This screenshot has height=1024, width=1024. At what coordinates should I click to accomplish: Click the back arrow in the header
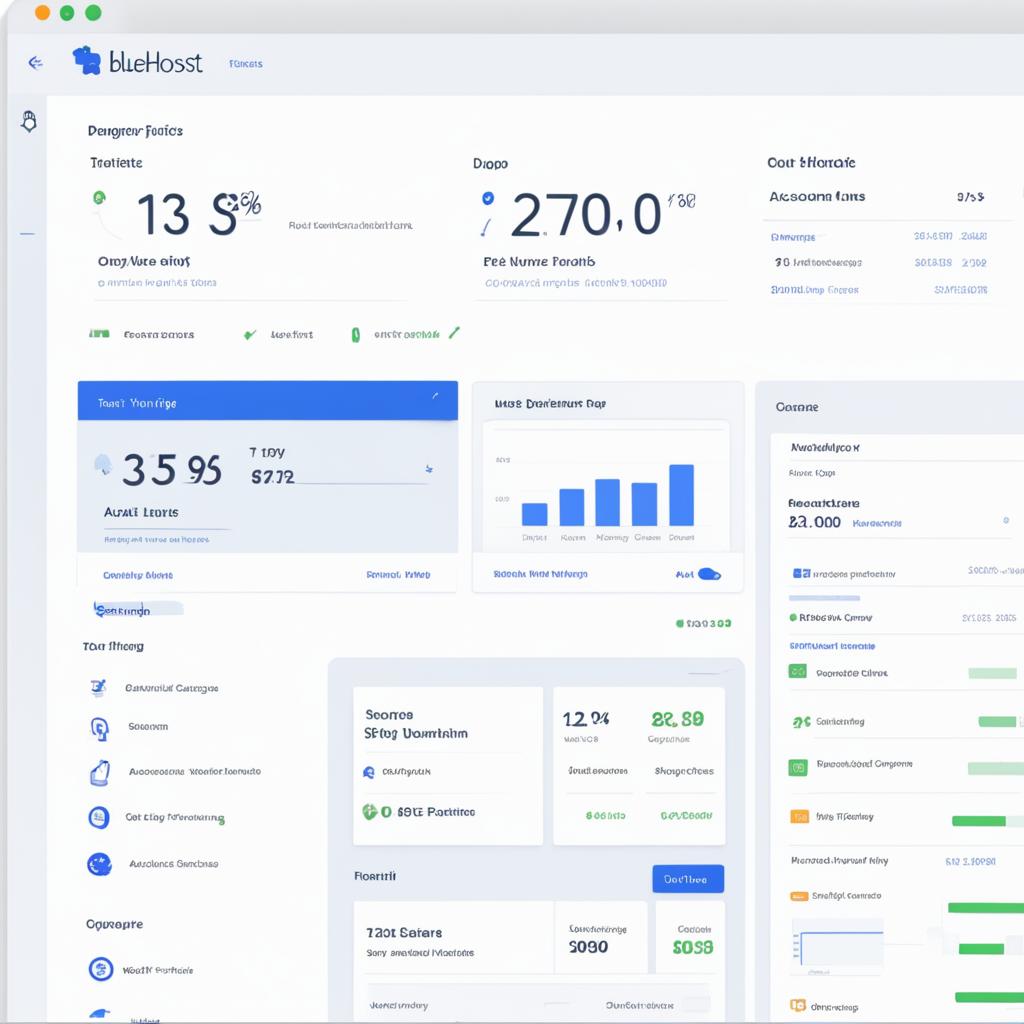tap(35, 63)
